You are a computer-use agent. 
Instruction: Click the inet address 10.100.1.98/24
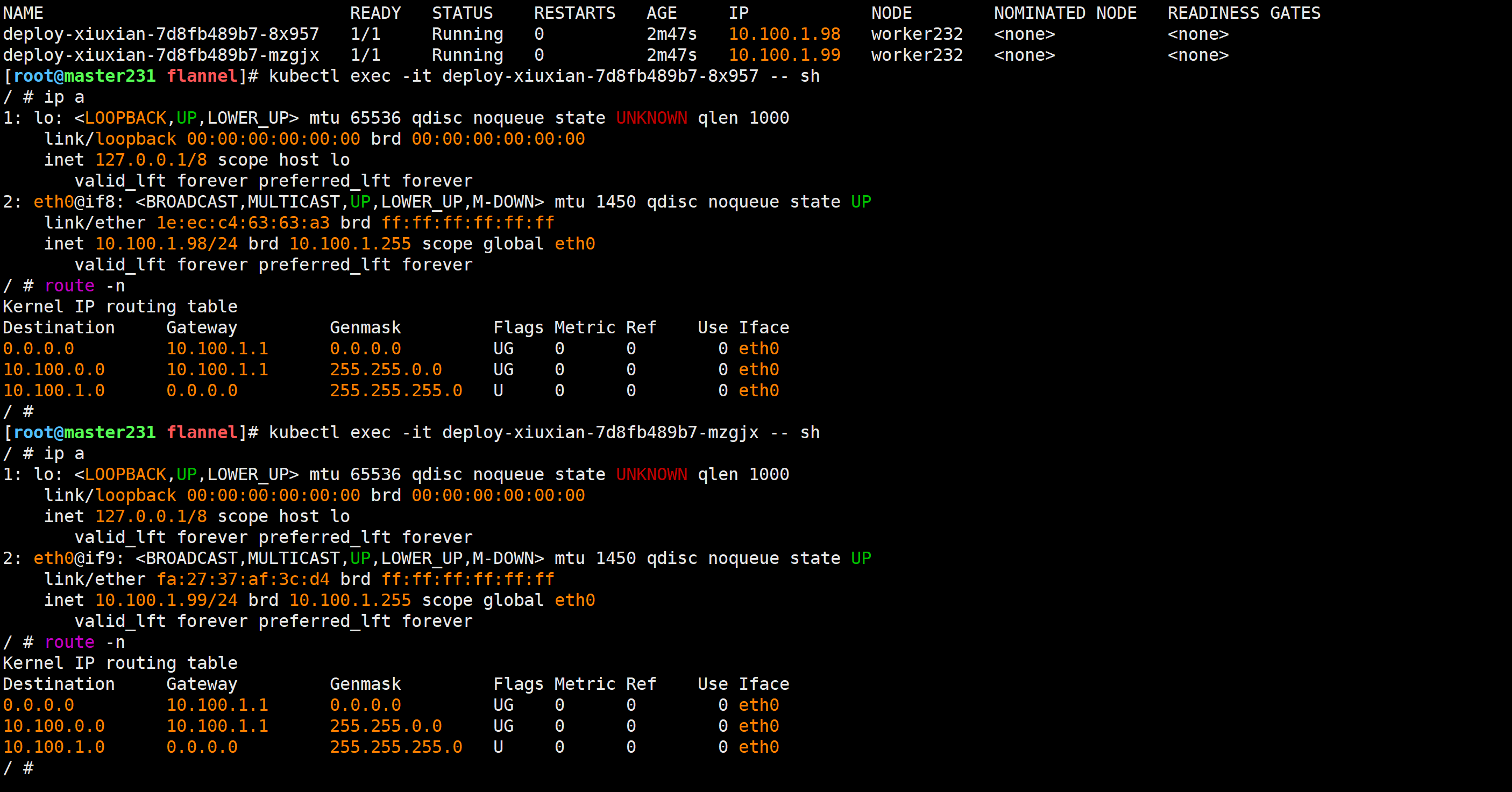(x=166, y=244)
